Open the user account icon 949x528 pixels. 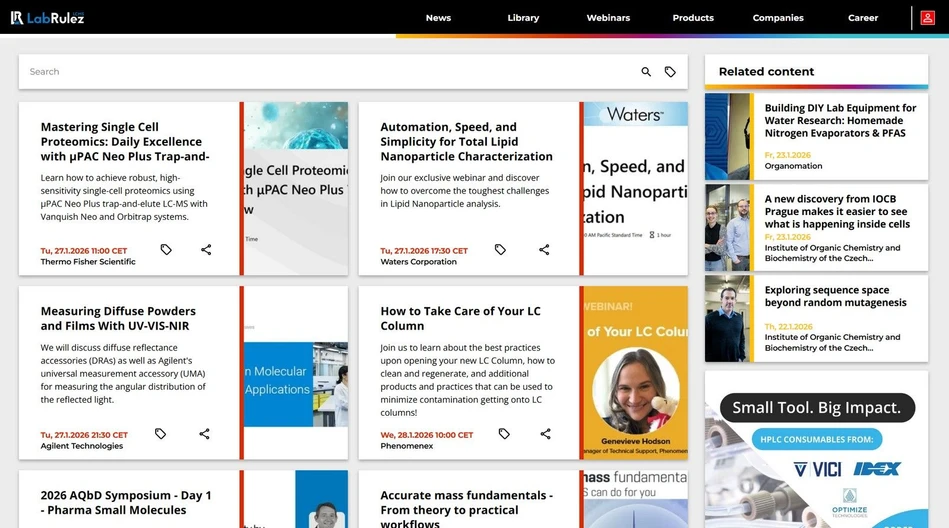click(x=927, y=18)
